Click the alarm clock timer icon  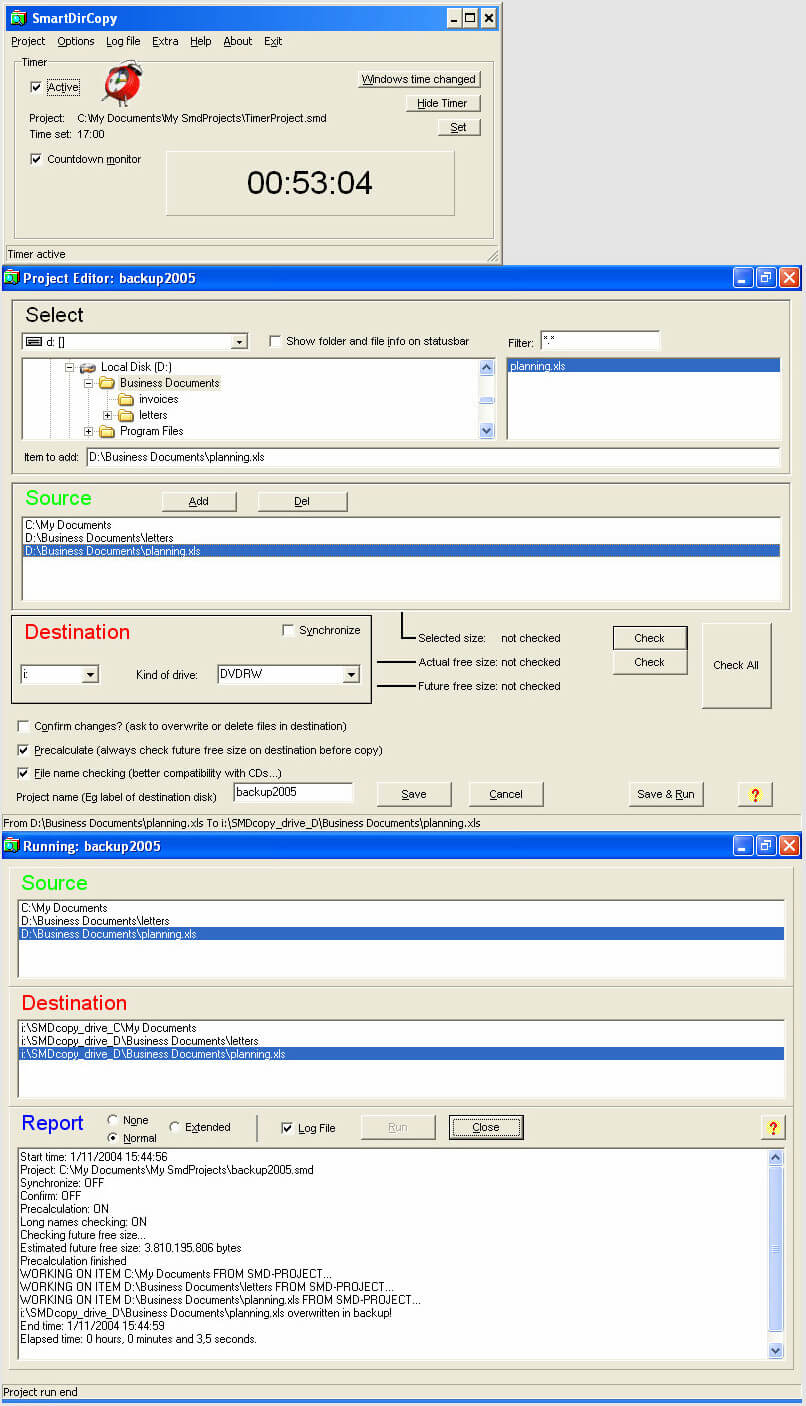click(123, 83)
